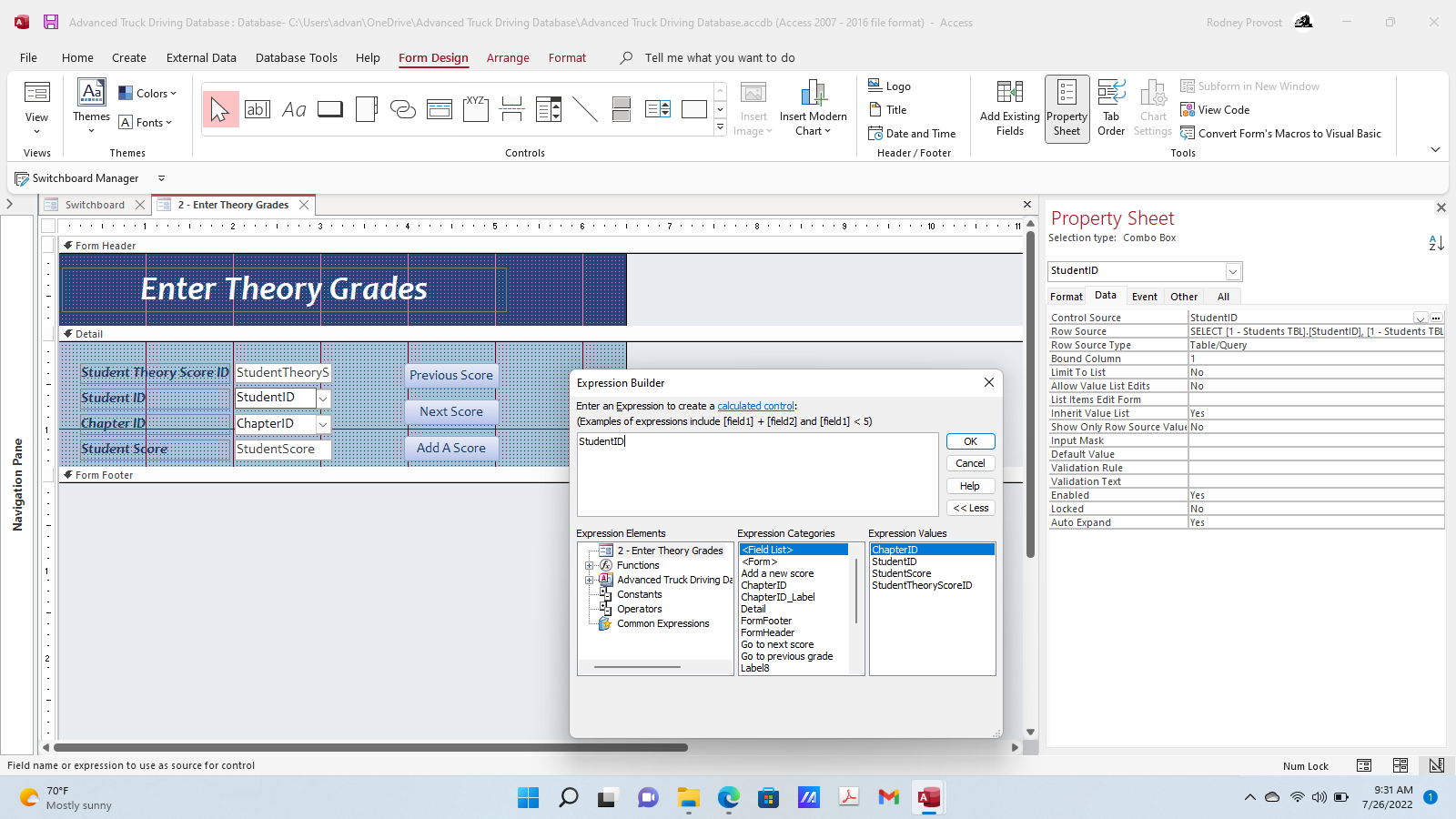Screen dimensions: 1456x819
Task: Select the Text Box control tool
Action: coord(258,109)
